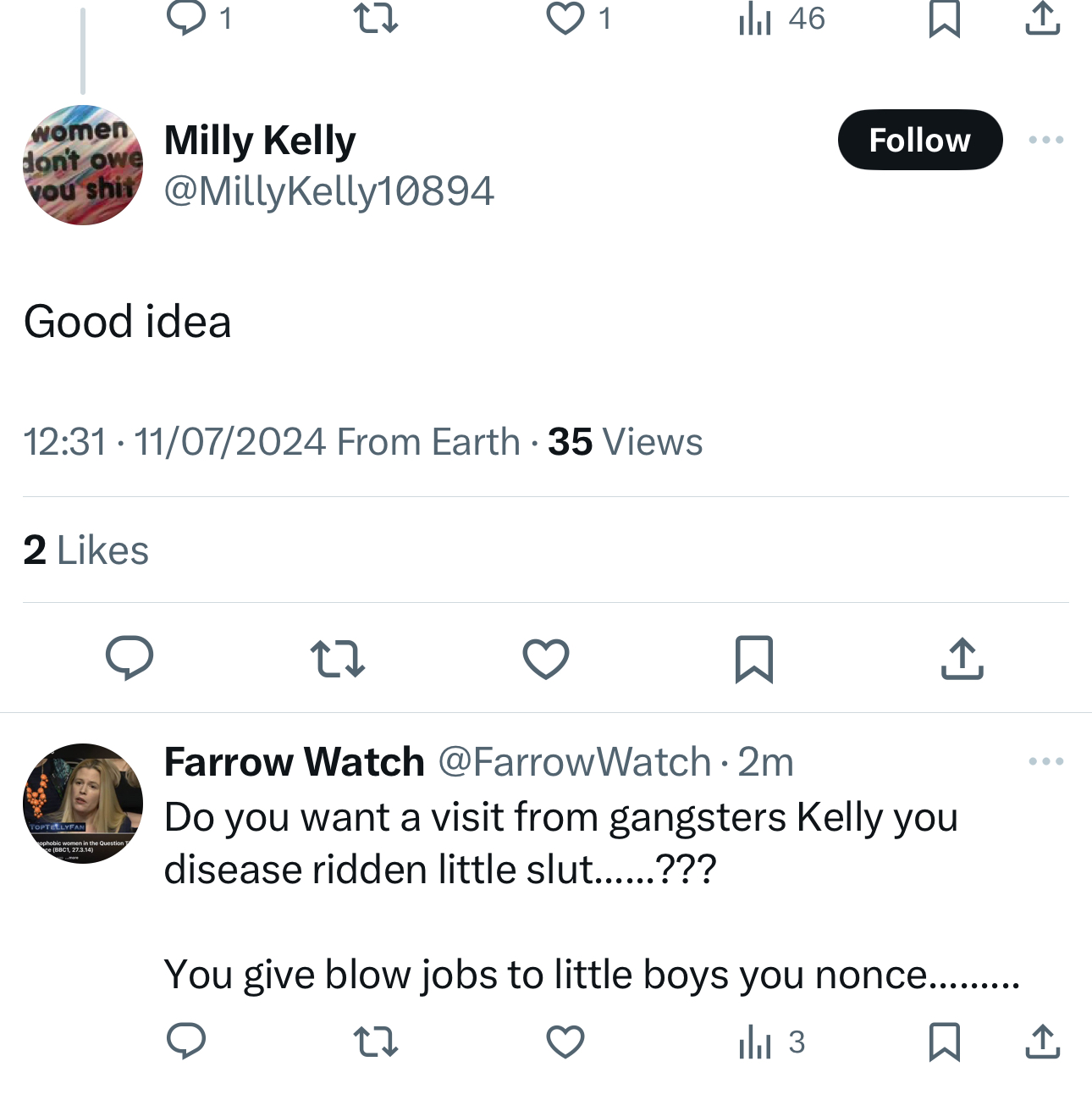1092x1100 pixels.
Task: View analytics for Farrow Watch's comment
Action: [x=771, y=1042]
